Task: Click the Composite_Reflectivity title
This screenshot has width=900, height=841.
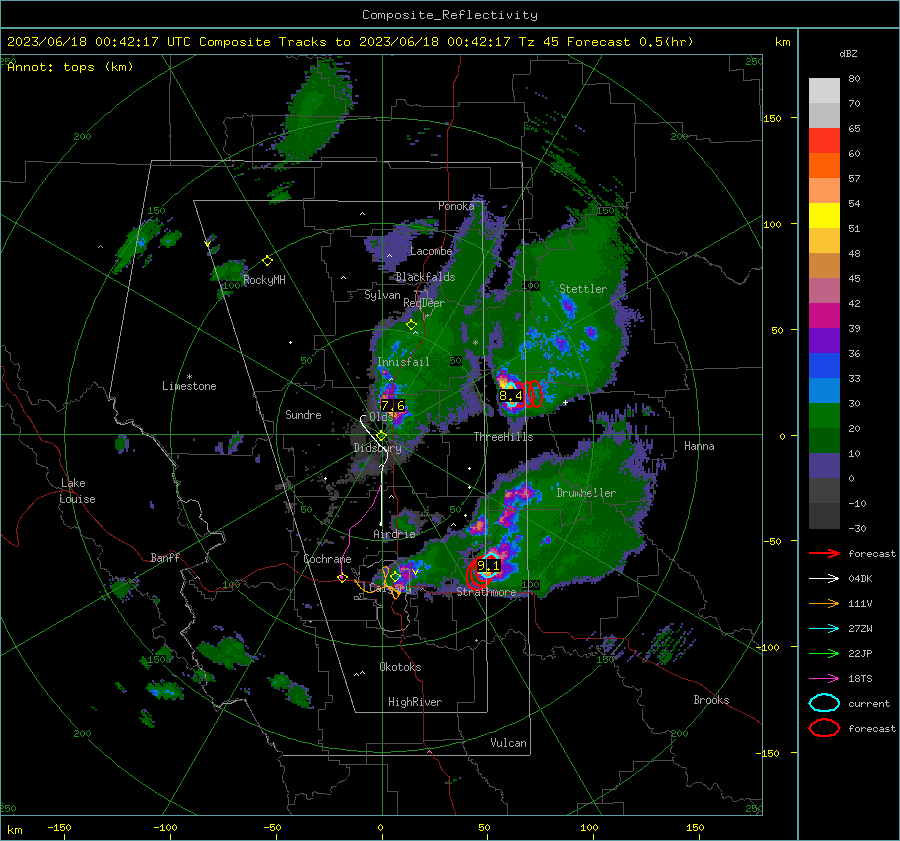Action: tap(450, 15)
